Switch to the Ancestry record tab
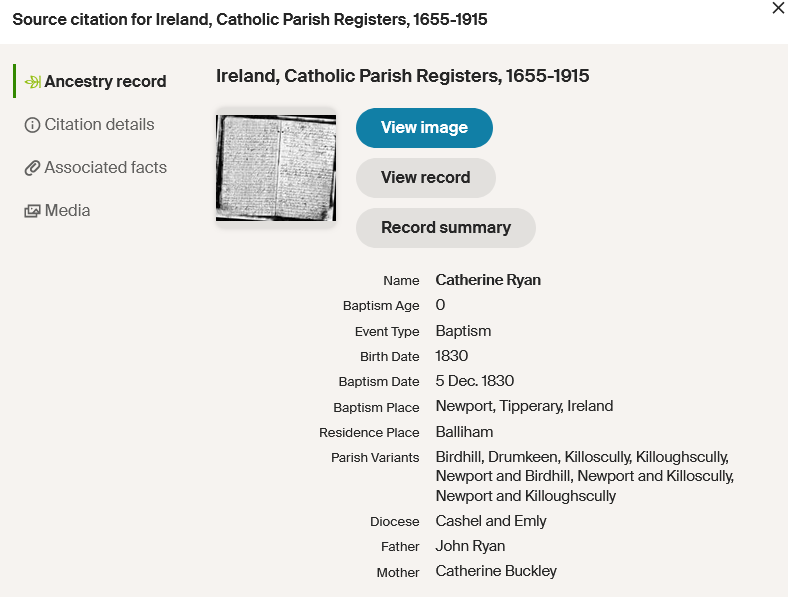 105,82
